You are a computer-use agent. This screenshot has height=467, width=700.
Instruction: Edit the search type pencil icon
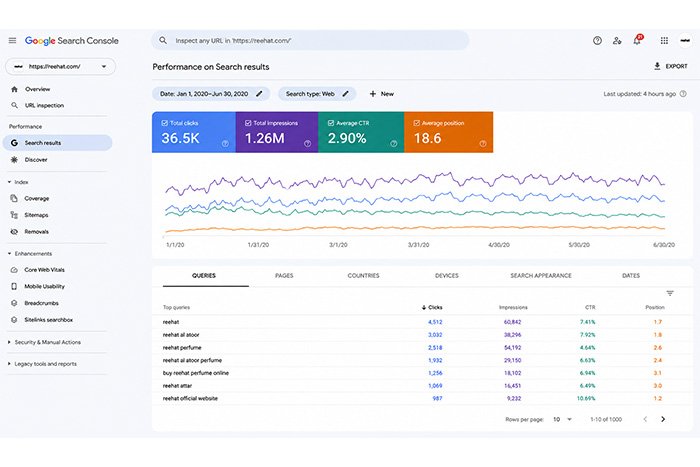point(345,94)
